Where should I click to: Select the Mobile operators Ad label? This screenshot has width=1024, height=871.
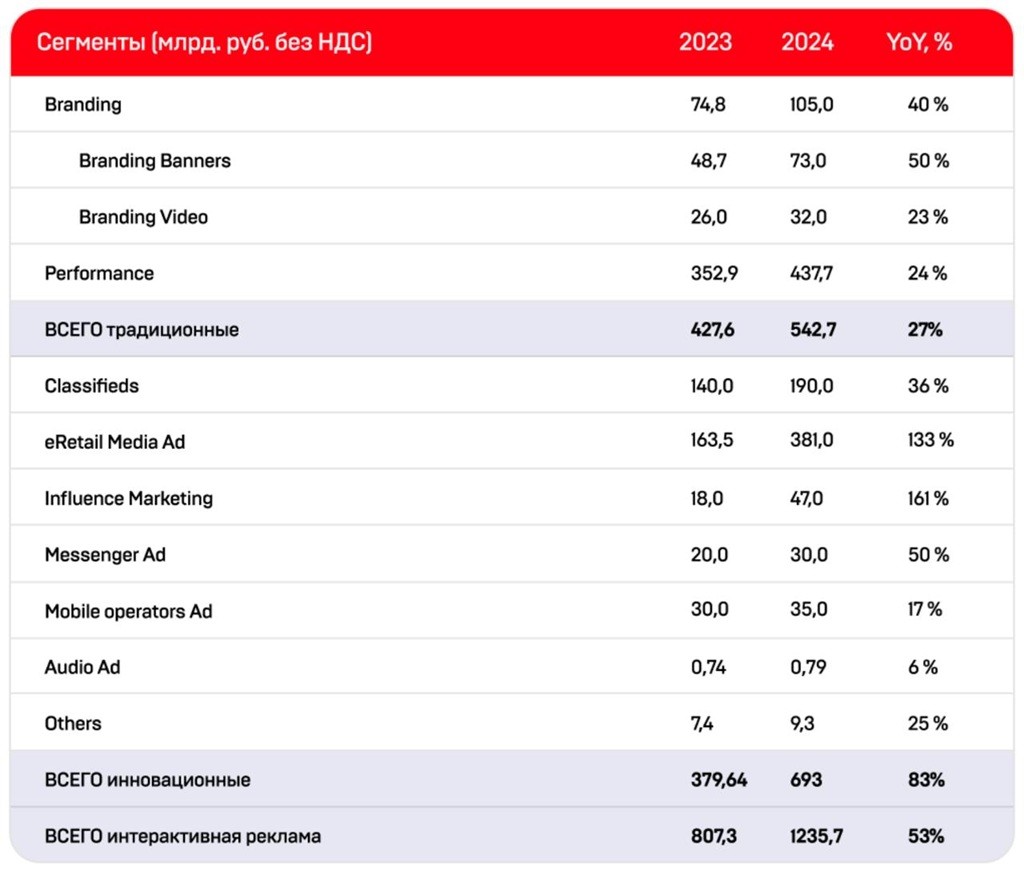[x=129, y=611]
